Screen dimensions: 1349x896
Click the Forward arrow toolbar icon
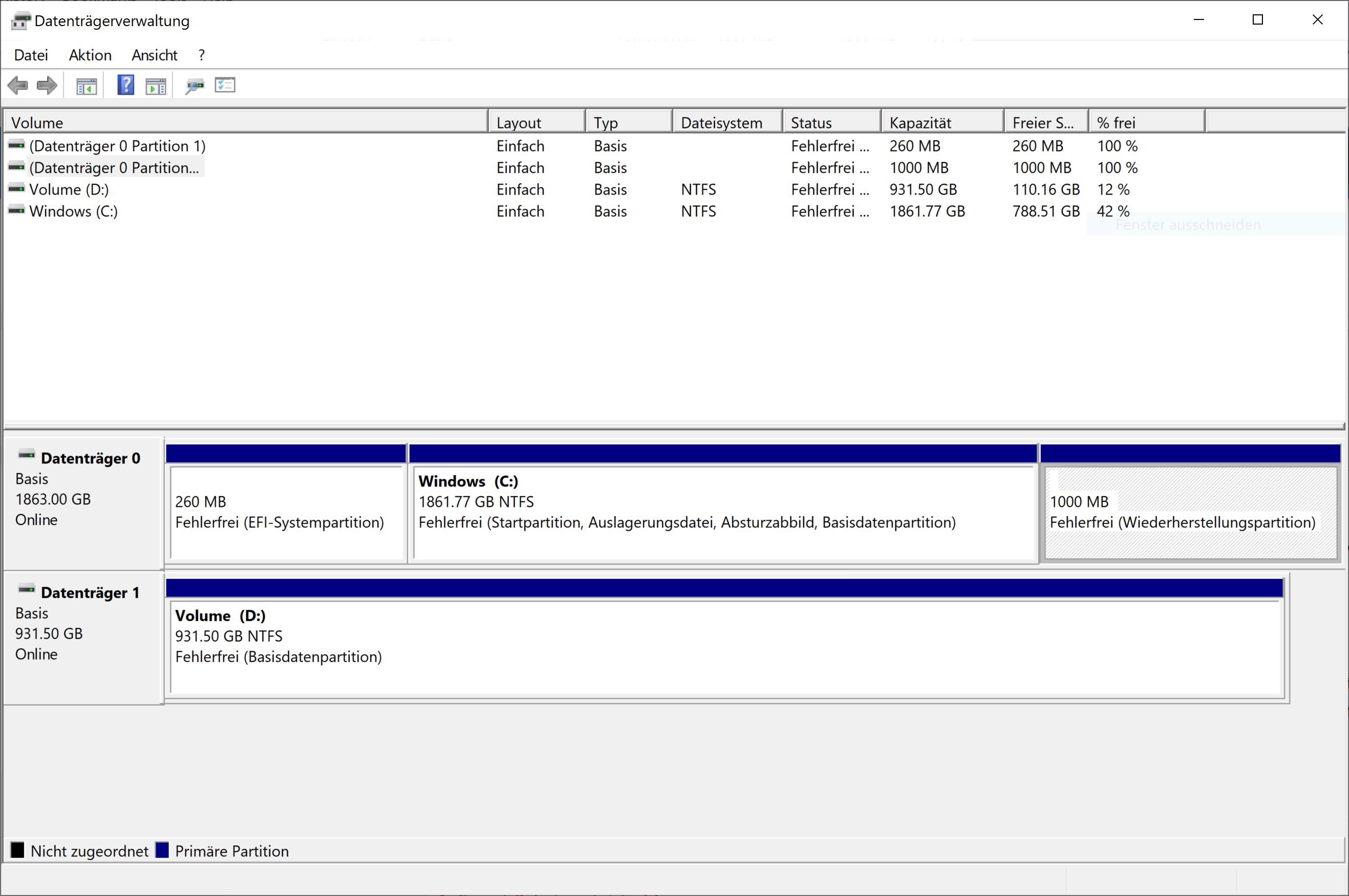coord(47,86)
